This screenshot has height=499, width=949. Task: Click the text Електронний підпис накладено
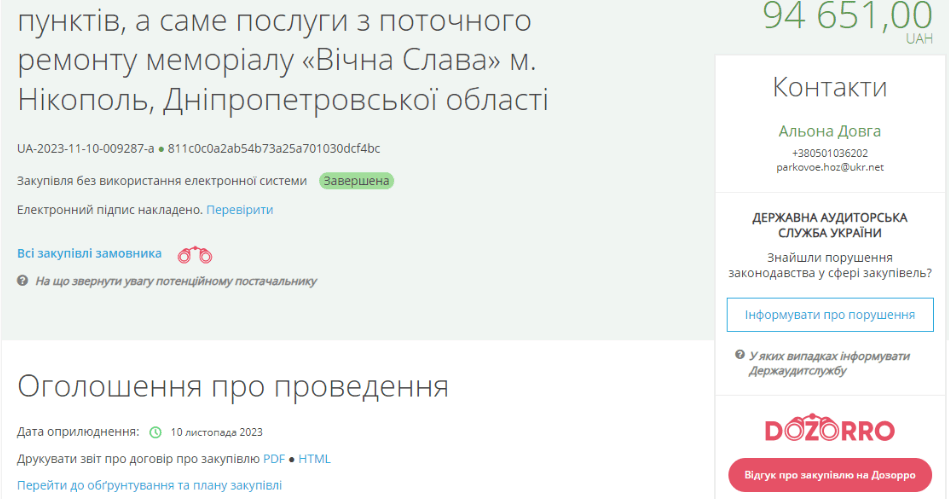[x=110, y=210]
